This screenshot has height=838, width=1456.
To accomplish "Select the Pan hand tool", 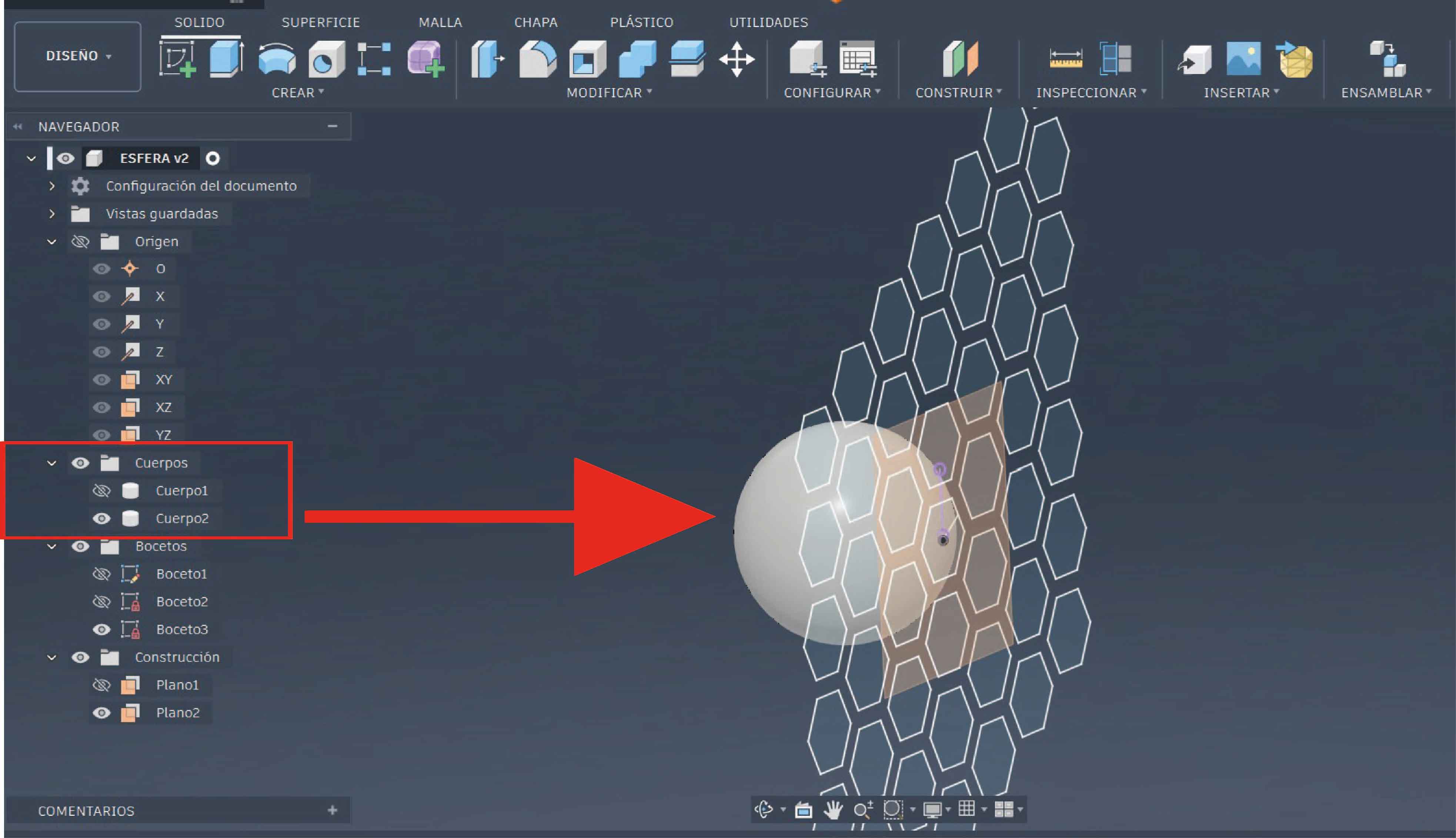I will click(x=832, y=810).
